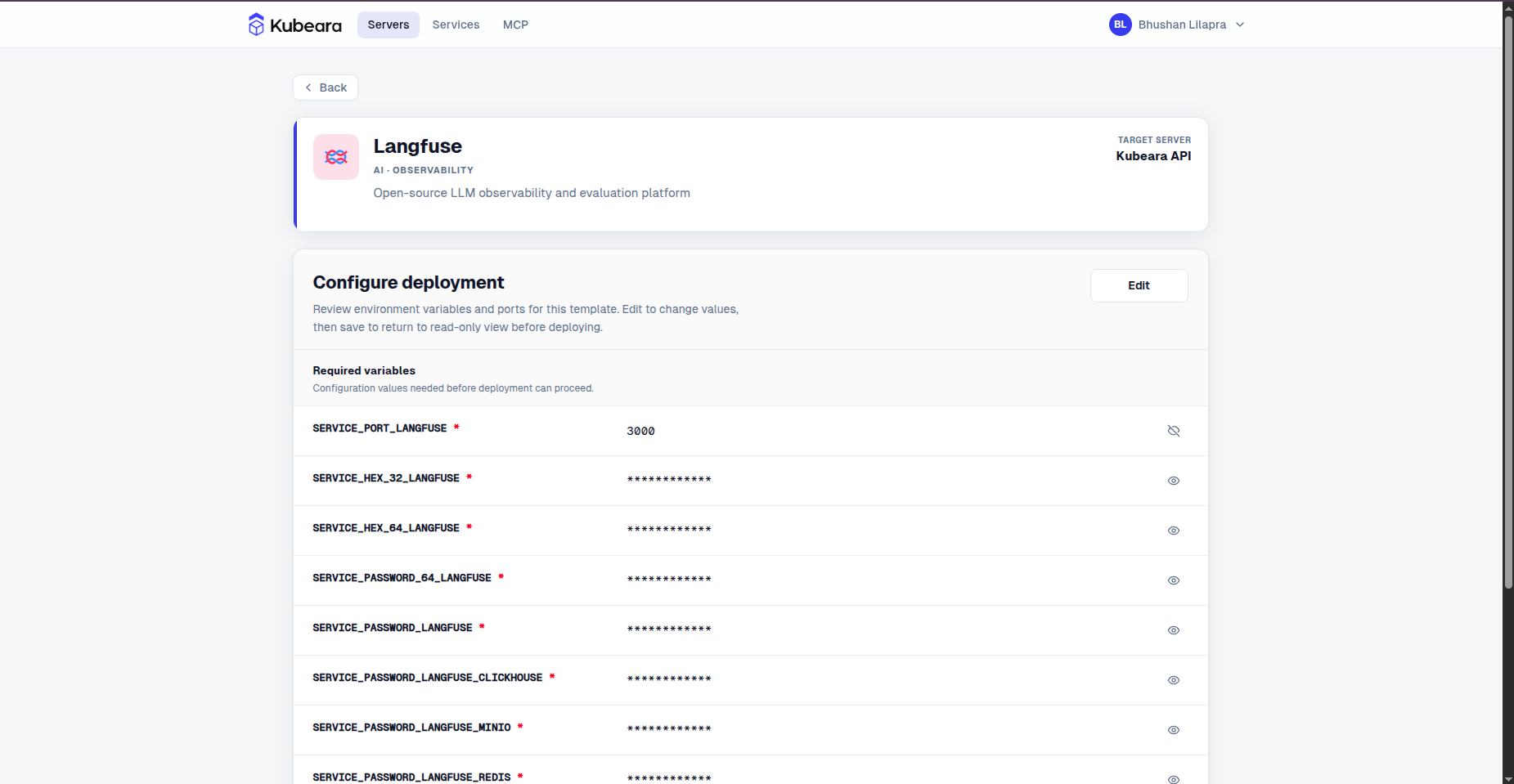Viewport: 1514px width, 784px height.
Task: Click the SERVICE_HEX_64_LANGFUSE variable name
Action: click(x=386, y=528)
